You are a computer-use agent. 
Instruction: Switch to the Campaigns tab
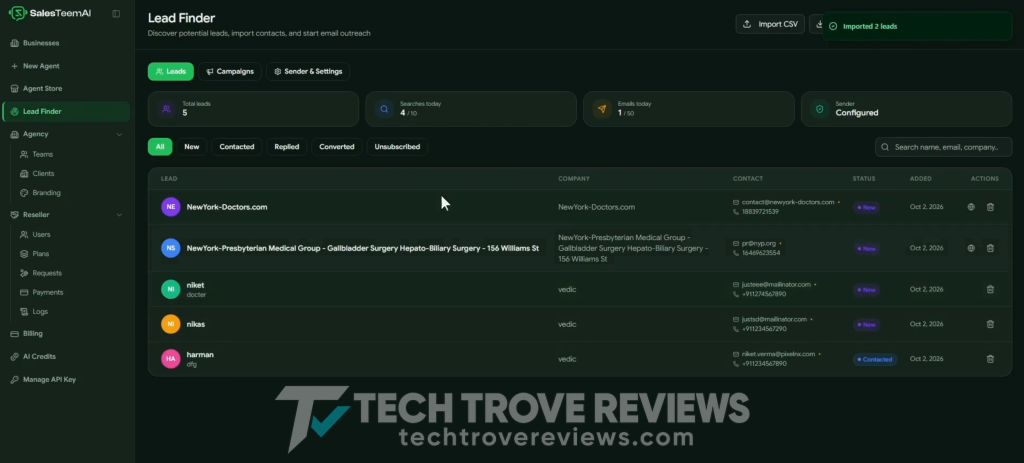[x=230, y=71]
